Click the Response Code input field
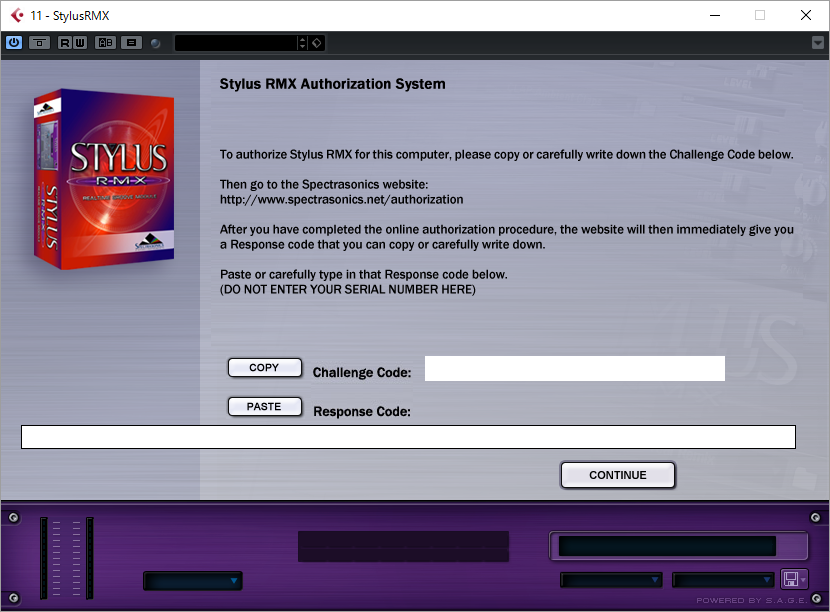Screen dimensions: 830x612 coord(408,437)
